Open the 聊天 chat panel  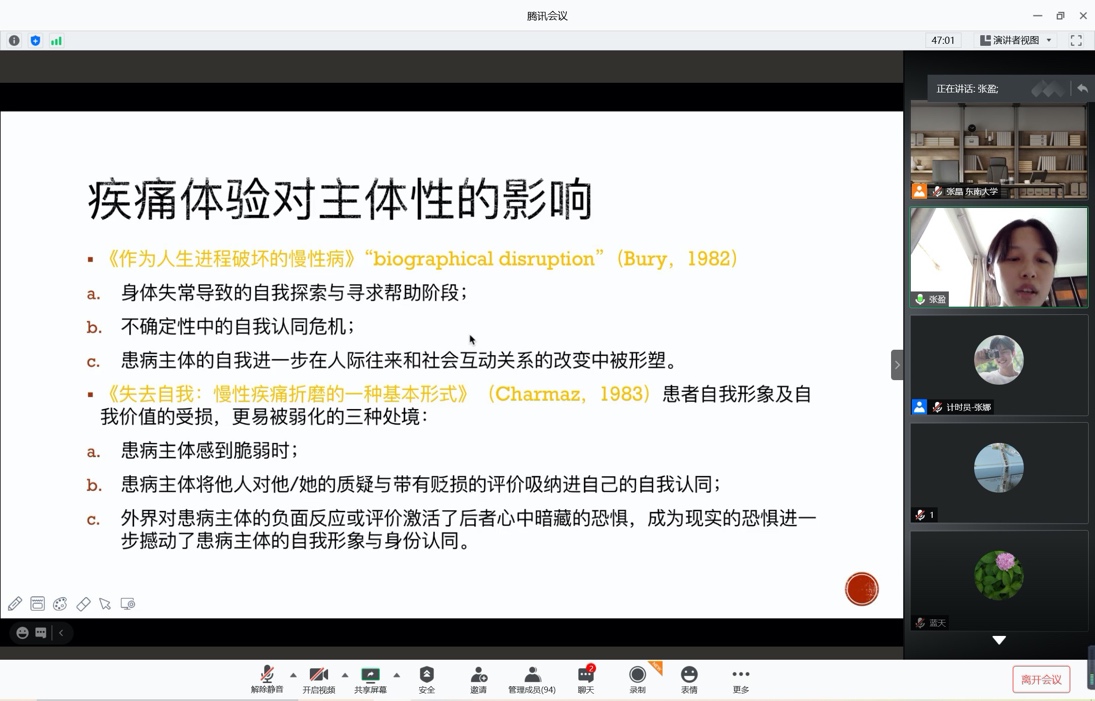pyautogui.click(x=585, y=678)
